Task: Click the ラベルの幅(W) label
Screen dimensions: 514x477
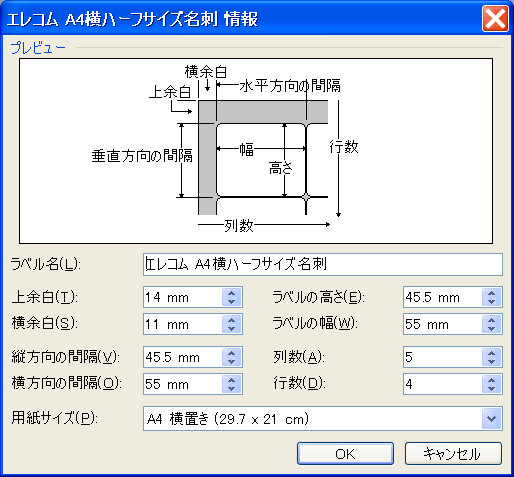Action: click(315, 323)
